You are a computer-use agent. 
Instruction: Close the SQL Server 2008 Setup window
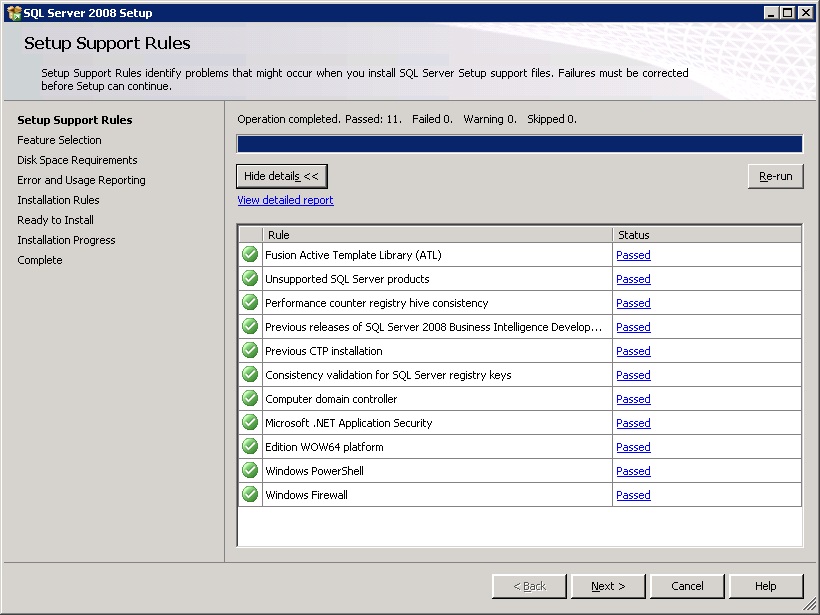[x=805, y=13]
